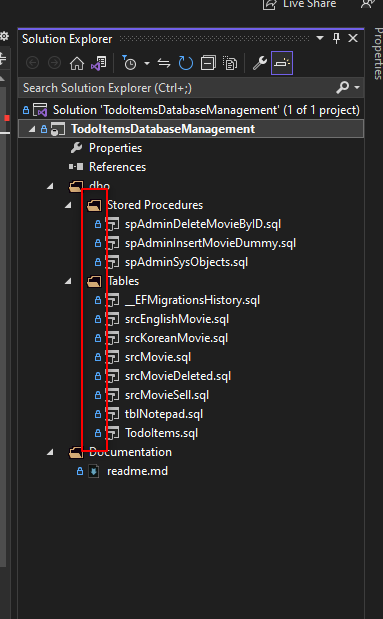Click the search magnifier icon
Viewport: 383px width, 619px height.
(343, 87)
